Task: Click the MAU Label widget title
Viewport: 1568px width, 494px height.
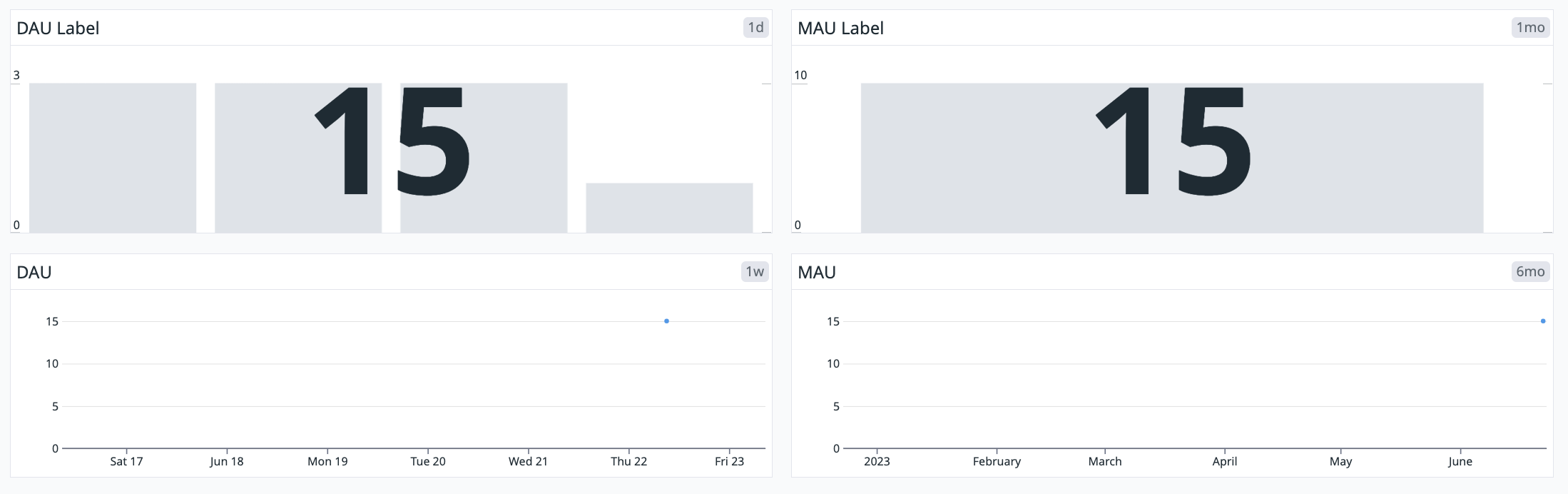Action: (840, 28)
